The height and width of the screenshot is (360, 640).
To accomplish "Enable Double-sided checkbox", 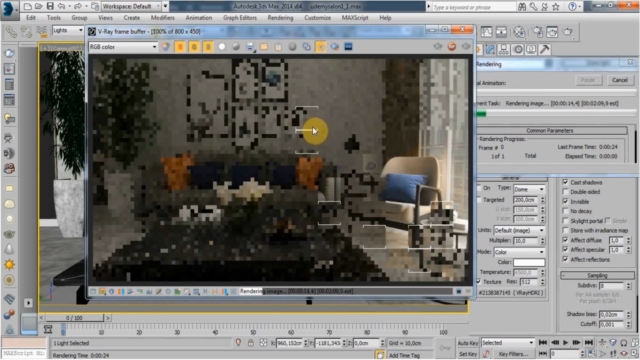I will coord(565,192).
